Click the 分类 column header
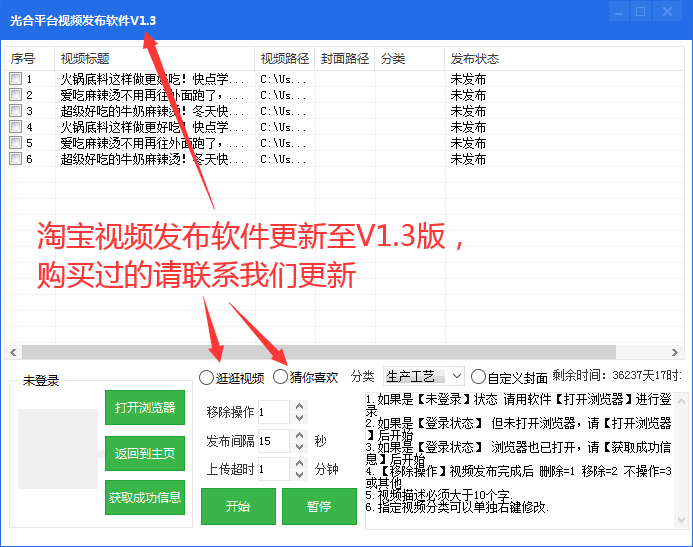Screen dimensions: 693x547 tap(410, 58)
